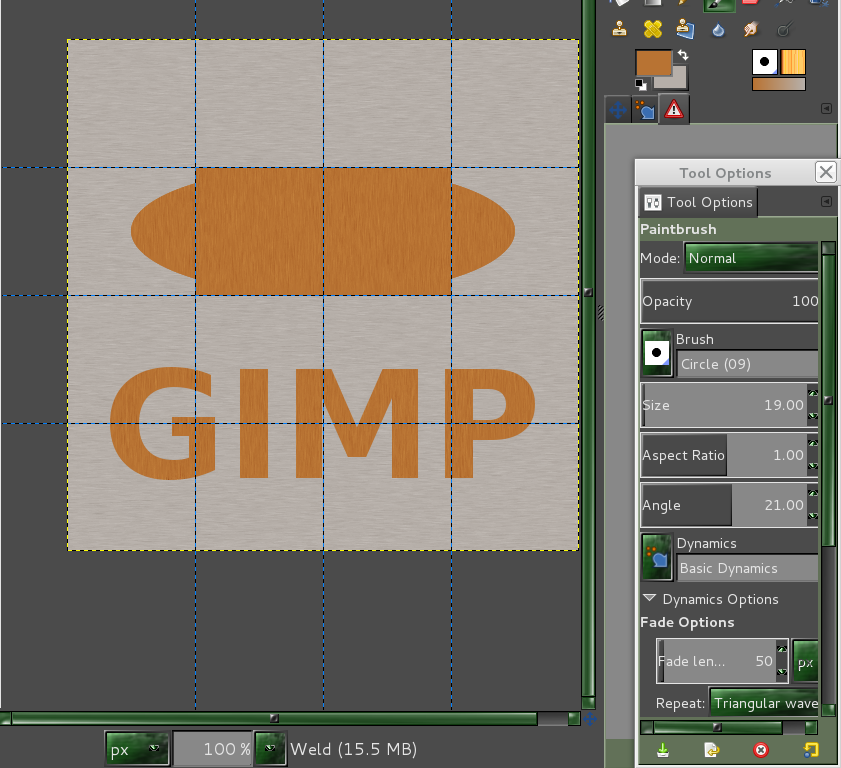This screenshot has height=768, width=841.
Task: Click the Fade length slider field
Action: coord(717,661)
